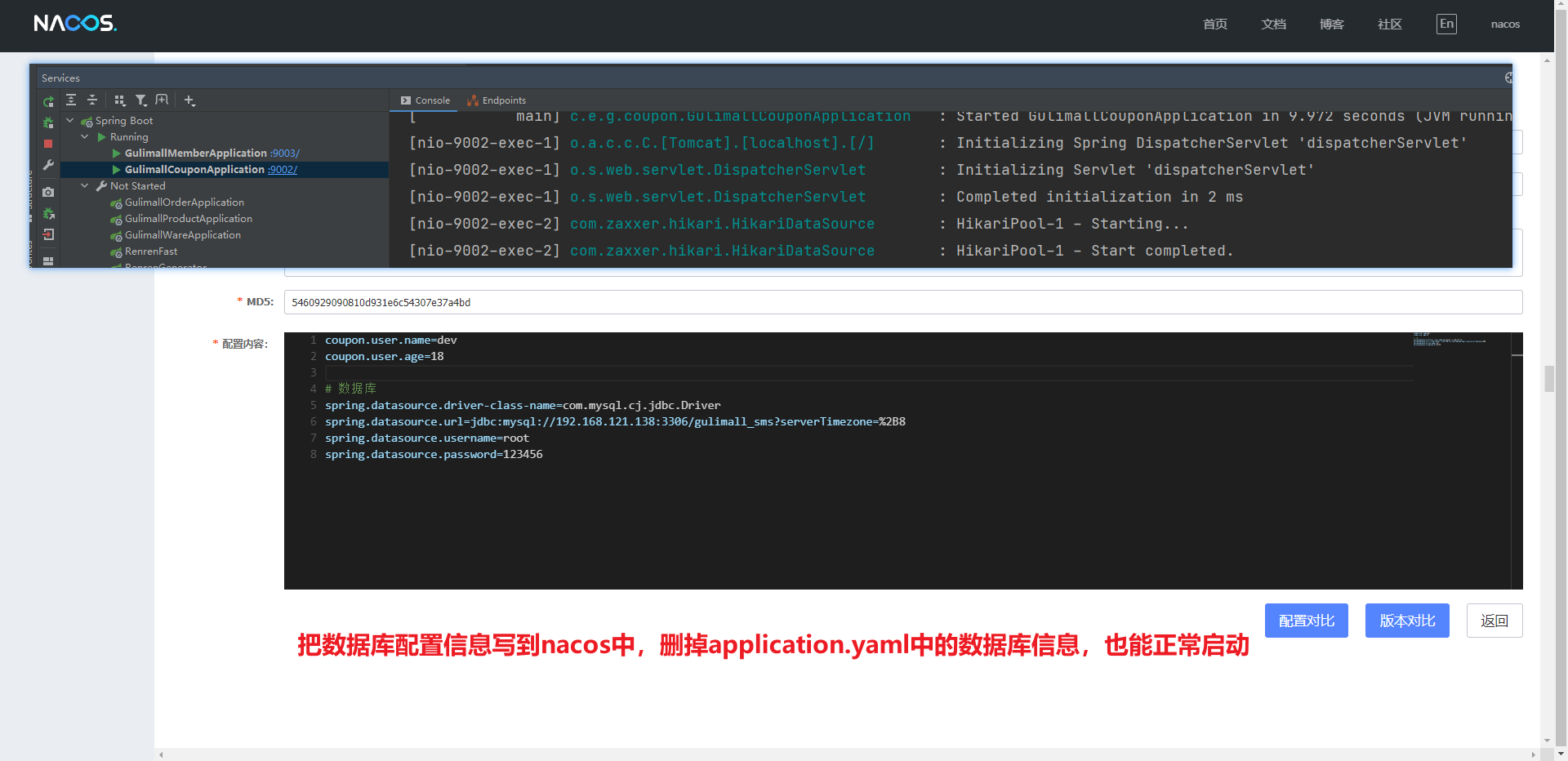1568x761 pixels.
Task: Click the play icon of GulimallMemberApplication
Action: [x=116, y=154]
